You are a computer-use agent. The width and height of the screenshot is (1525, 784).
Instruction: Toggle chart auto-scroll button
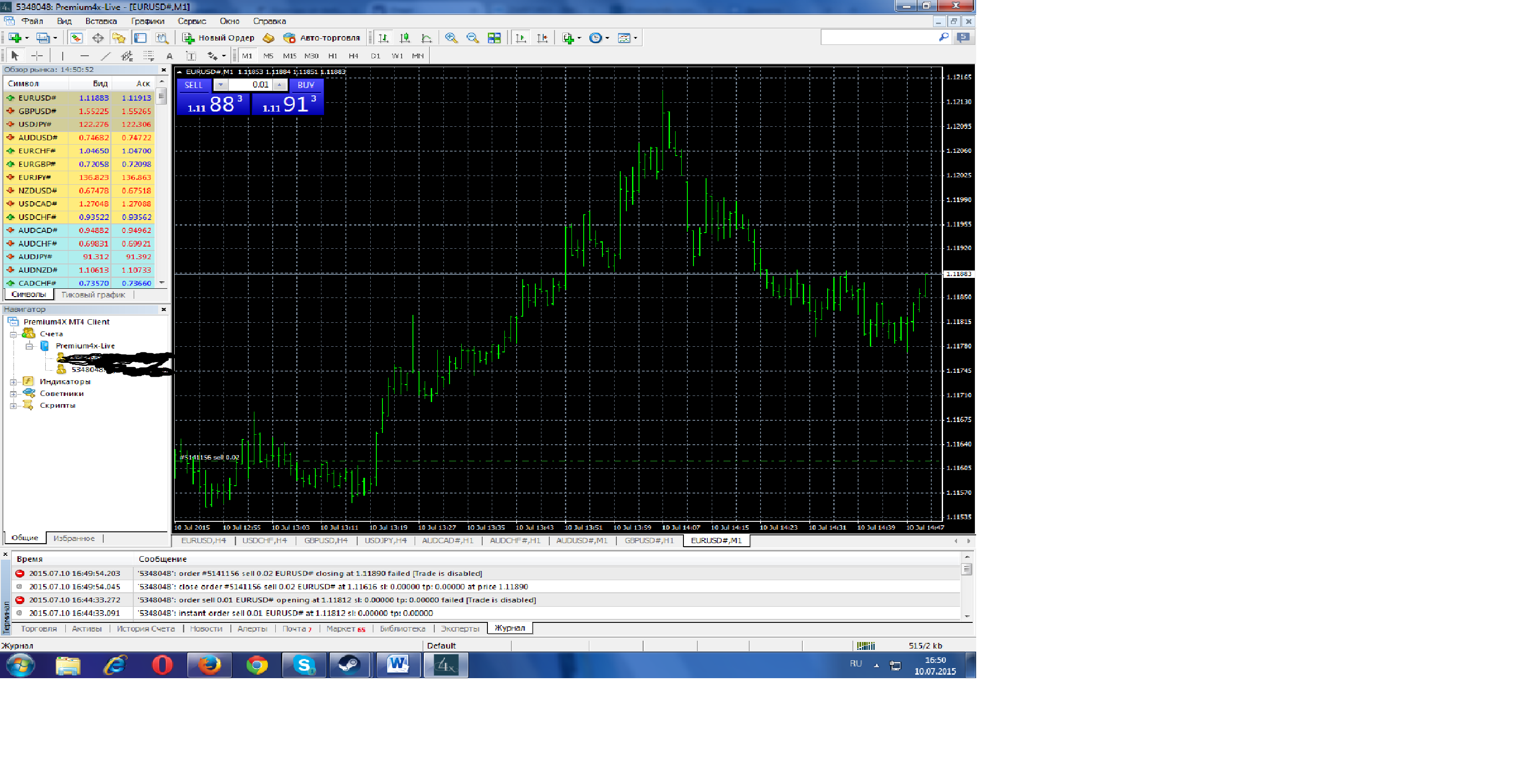coord(521,38)
